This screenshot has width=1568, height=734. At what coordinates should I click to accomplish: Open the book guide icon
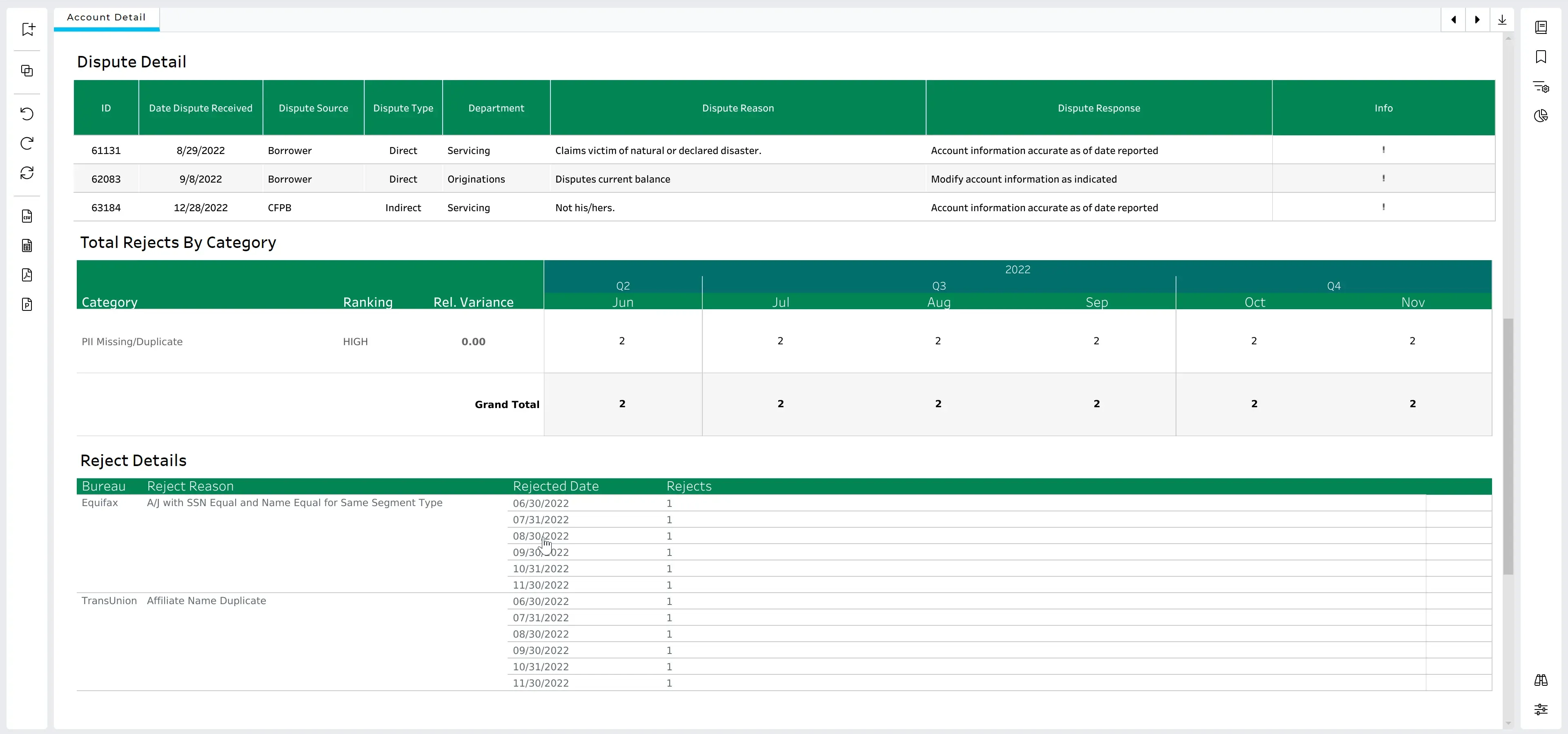(1541, 27)
